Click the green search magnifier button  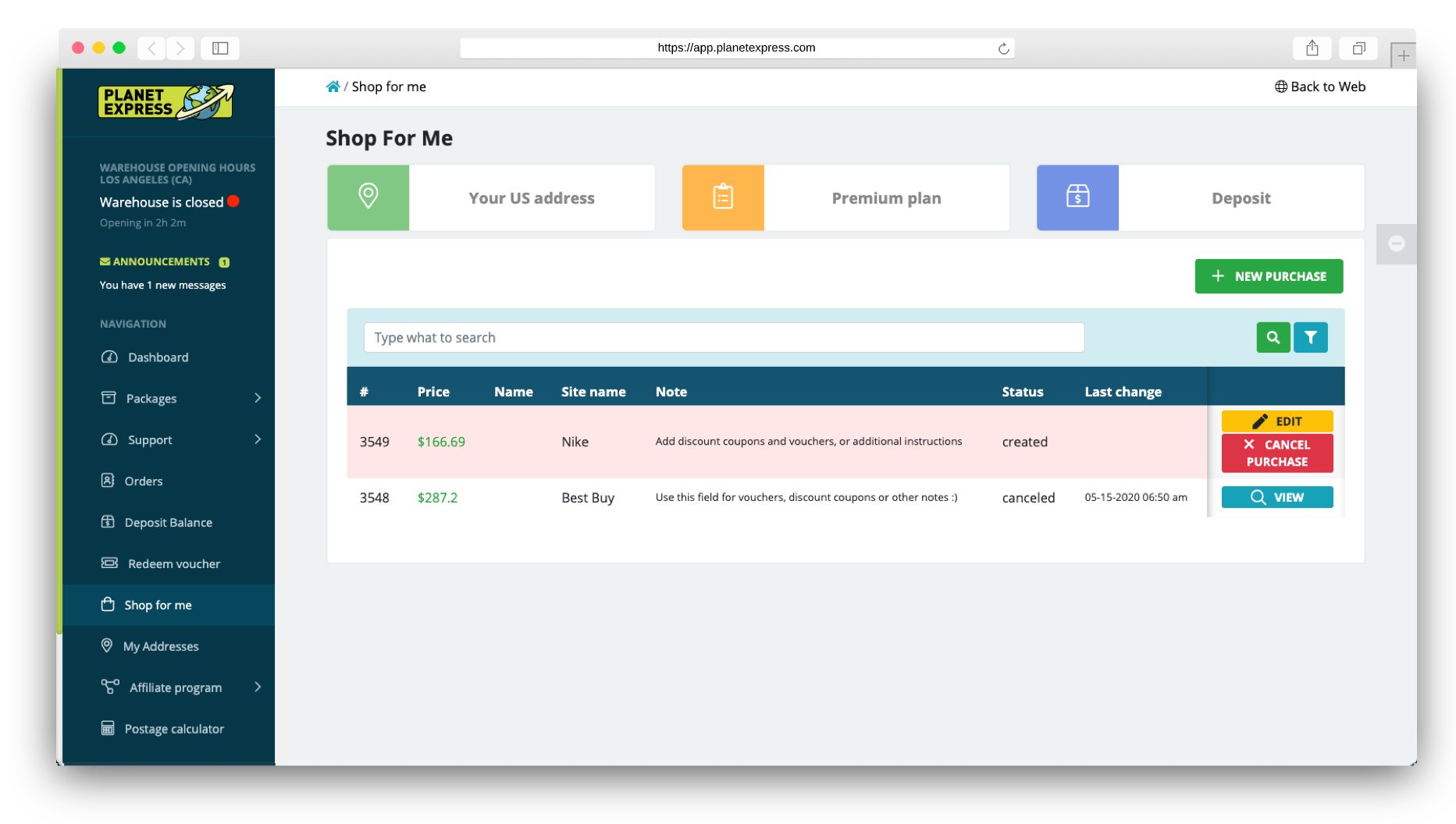pos(1273,338)
